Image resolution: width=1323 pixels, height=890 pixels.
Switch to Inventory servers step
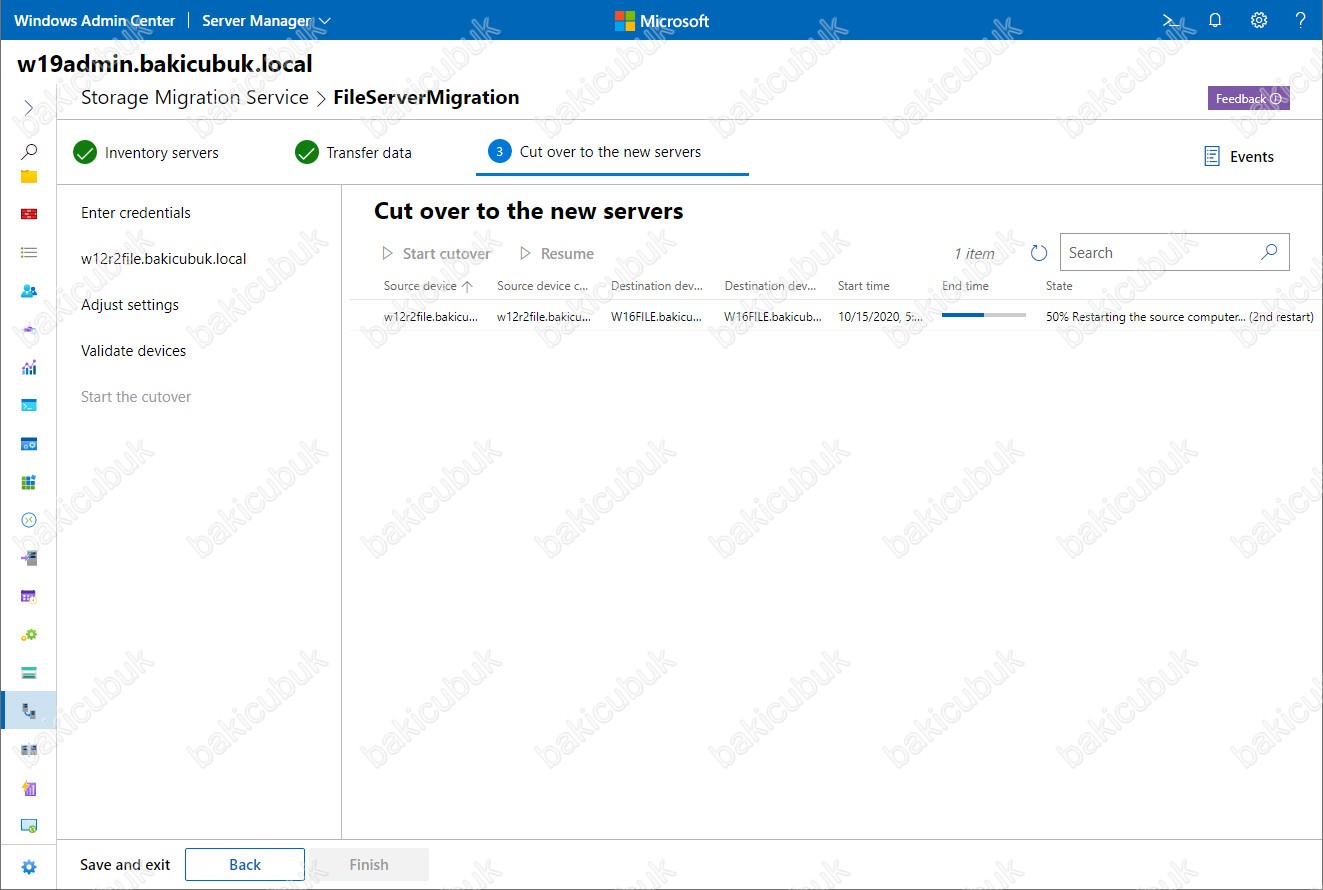click(x=146, y=153)
